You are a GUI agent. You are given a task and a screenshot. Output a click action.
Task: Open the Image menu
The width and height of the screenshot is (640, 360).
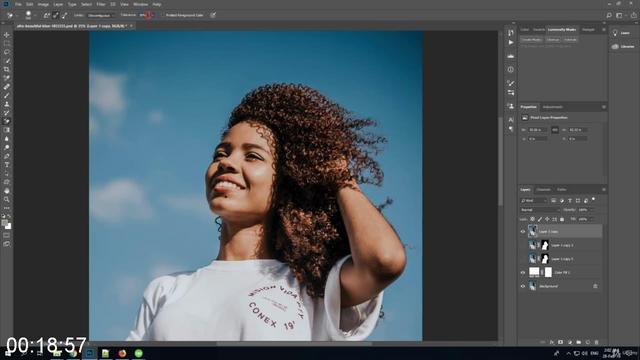(x=43, y=4)
